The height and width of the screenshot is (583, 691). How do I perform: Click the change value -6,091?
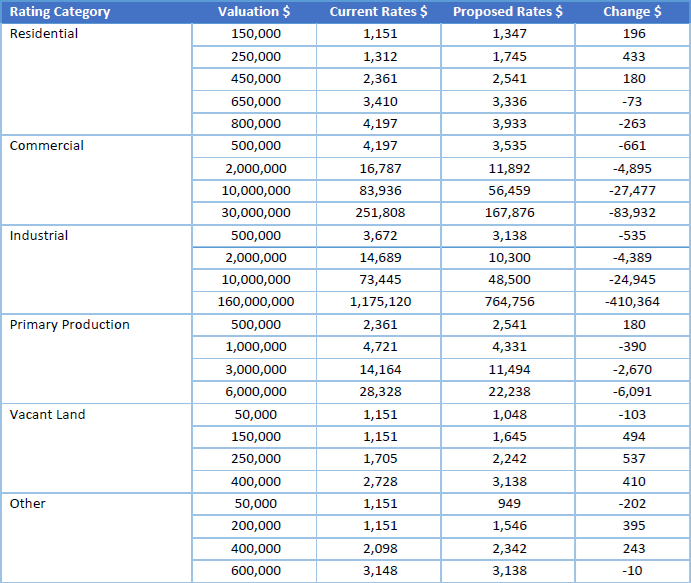[632, 392]
